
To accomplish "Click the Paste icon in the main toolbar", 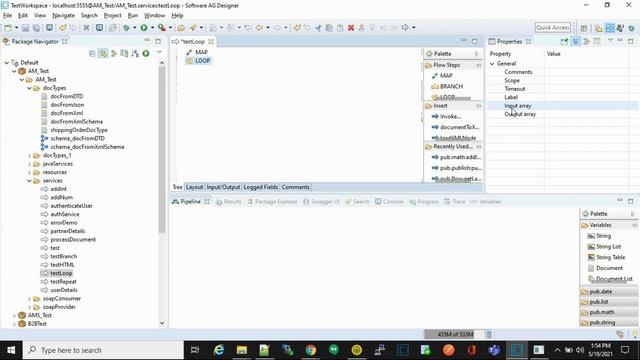I will click(x=340, y=28).
